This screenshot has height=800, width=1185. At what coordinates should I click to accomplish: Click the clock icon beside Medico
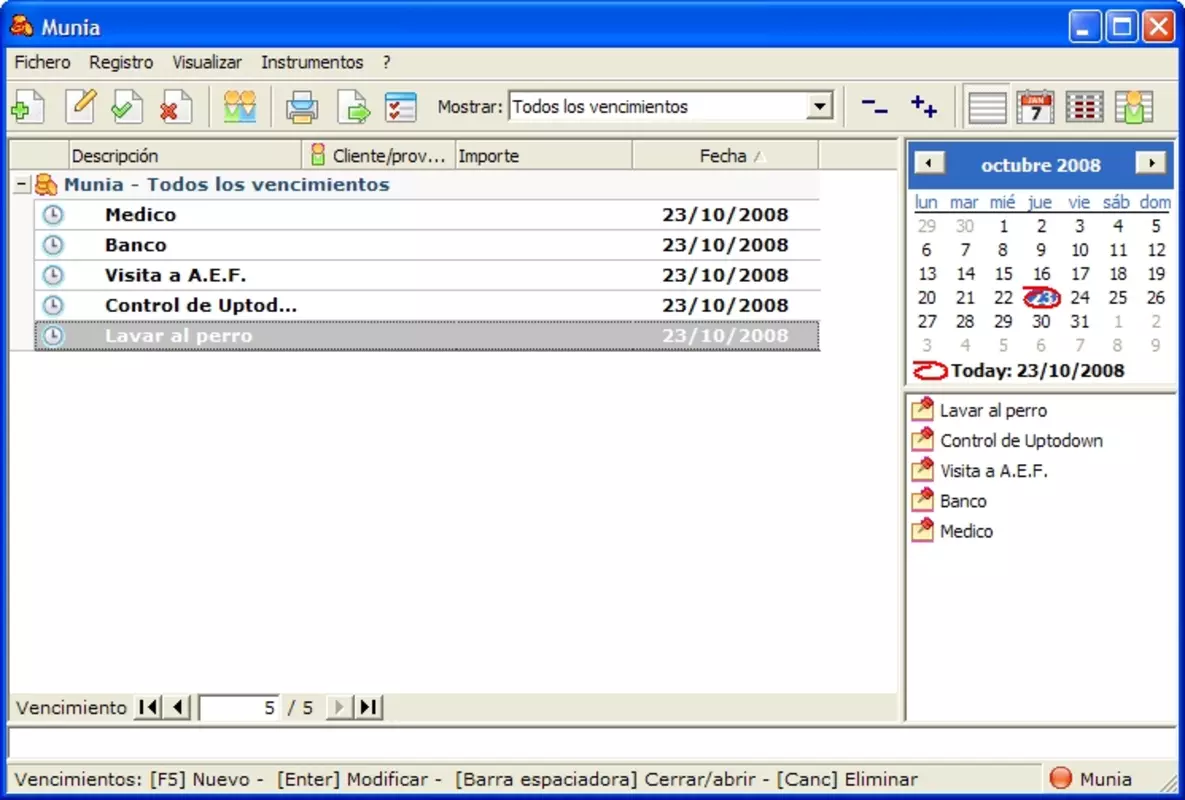tap(52, 215)
